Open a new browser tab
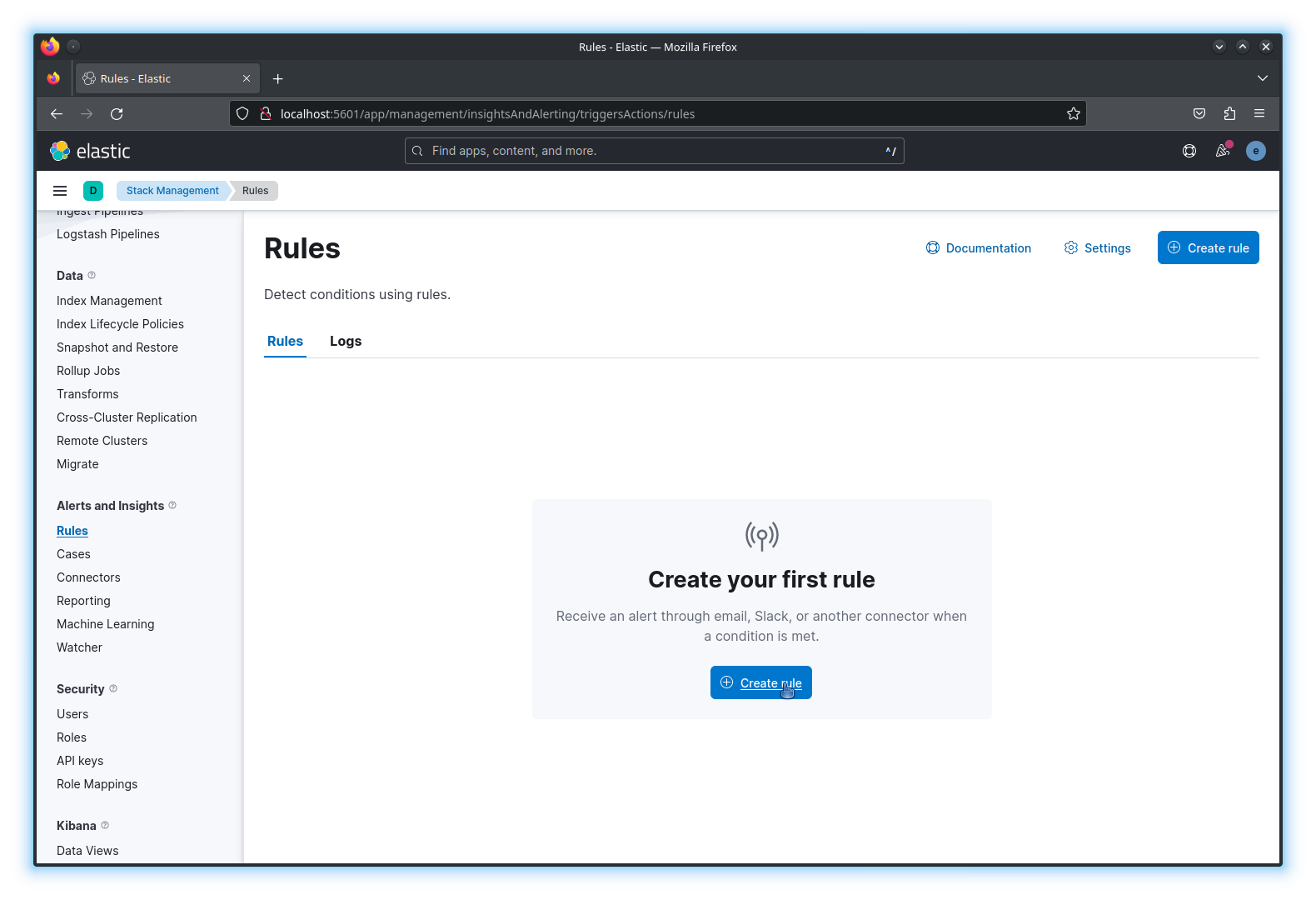Image resolution: width=1316 pixels, height=900 pixels. click(278, 79)
